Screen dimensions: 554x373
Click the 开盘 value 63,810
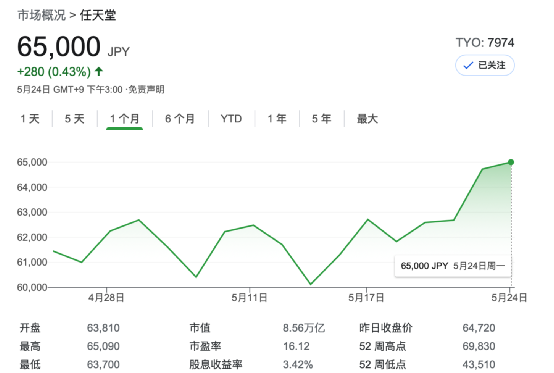pyautogui.click(x=103, y=328)
